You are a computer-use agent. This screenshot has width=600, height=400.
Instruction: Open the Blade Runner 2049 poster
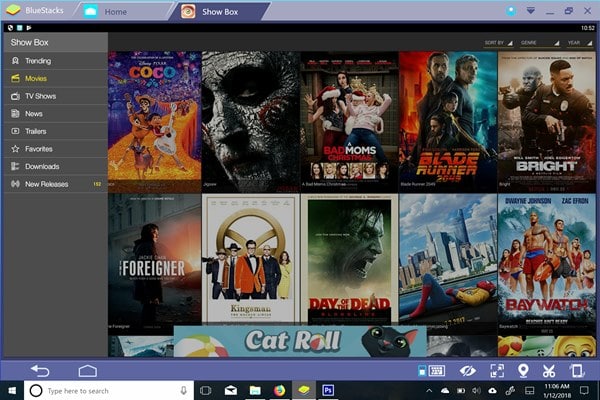click(x=448, y=122)
